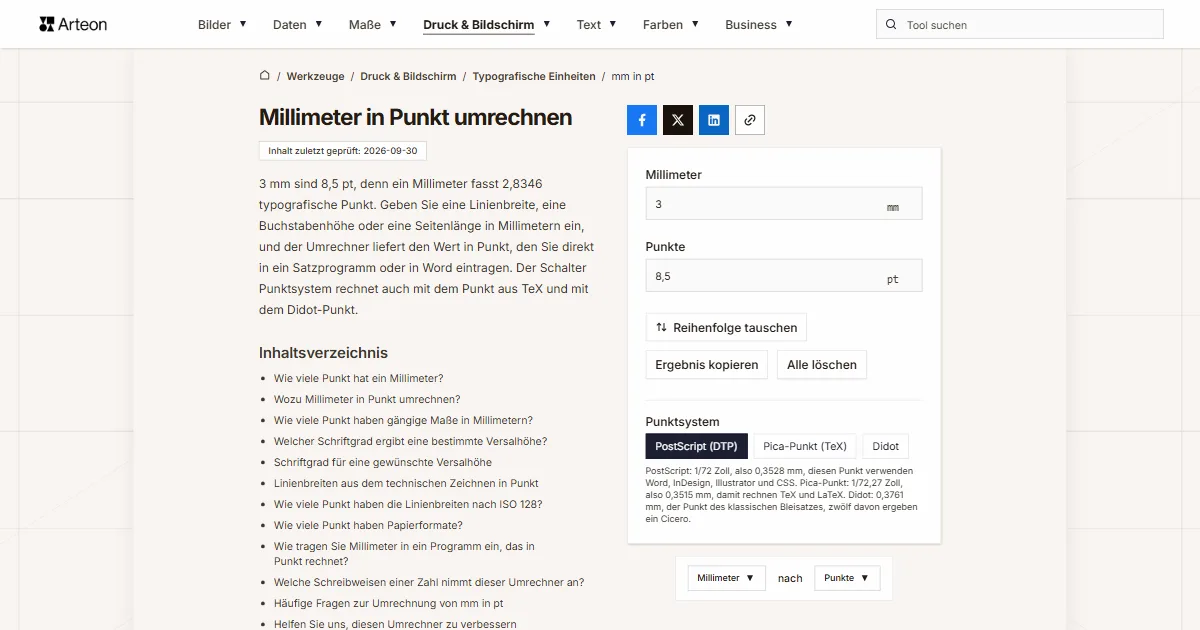Copy page link via chain icon
Viewport: 1200px width, 630px height.
pyautogui.click(x=750, y=120)
